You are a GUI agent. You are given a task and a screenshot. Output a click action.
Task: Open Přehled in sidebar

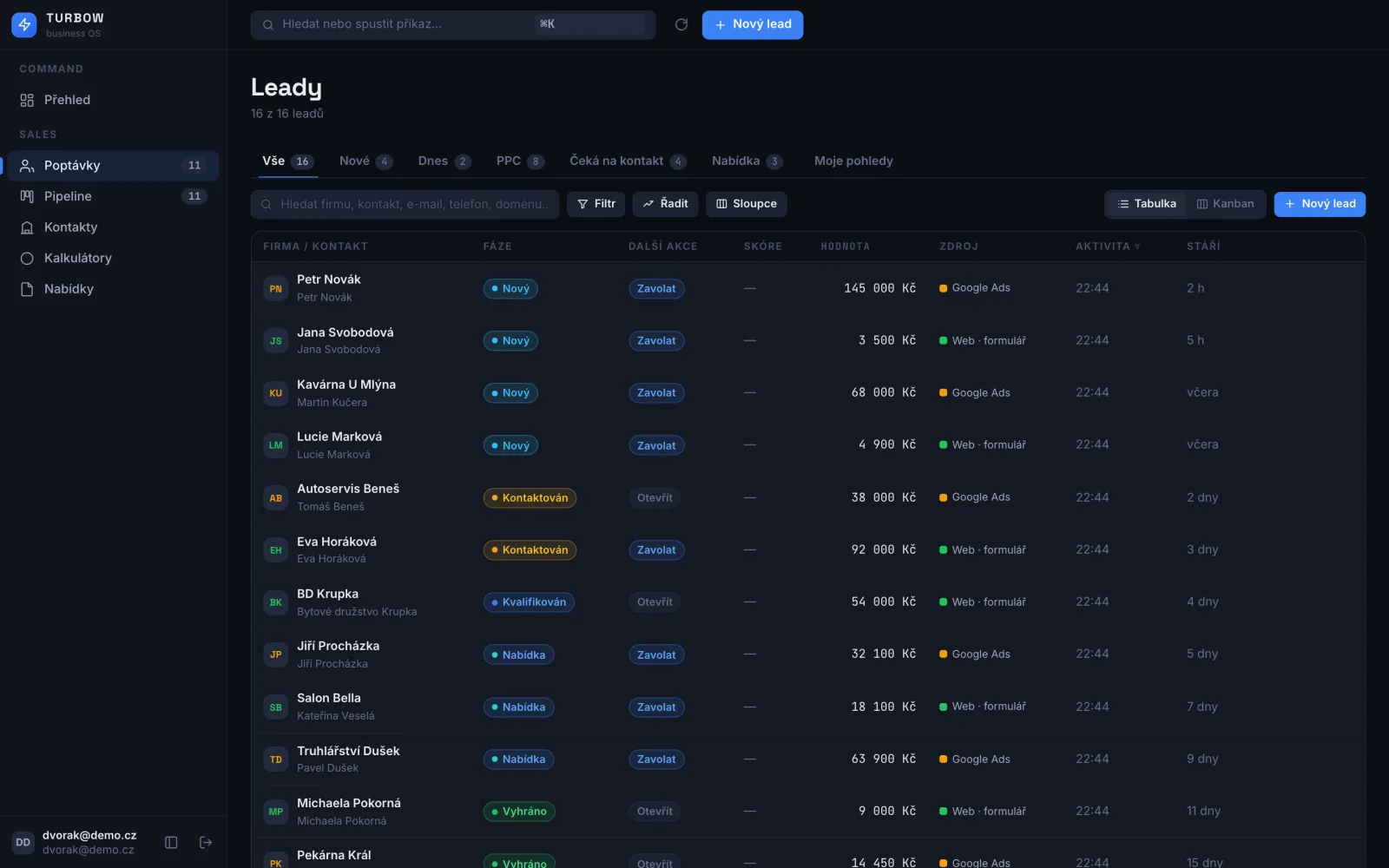113,100
